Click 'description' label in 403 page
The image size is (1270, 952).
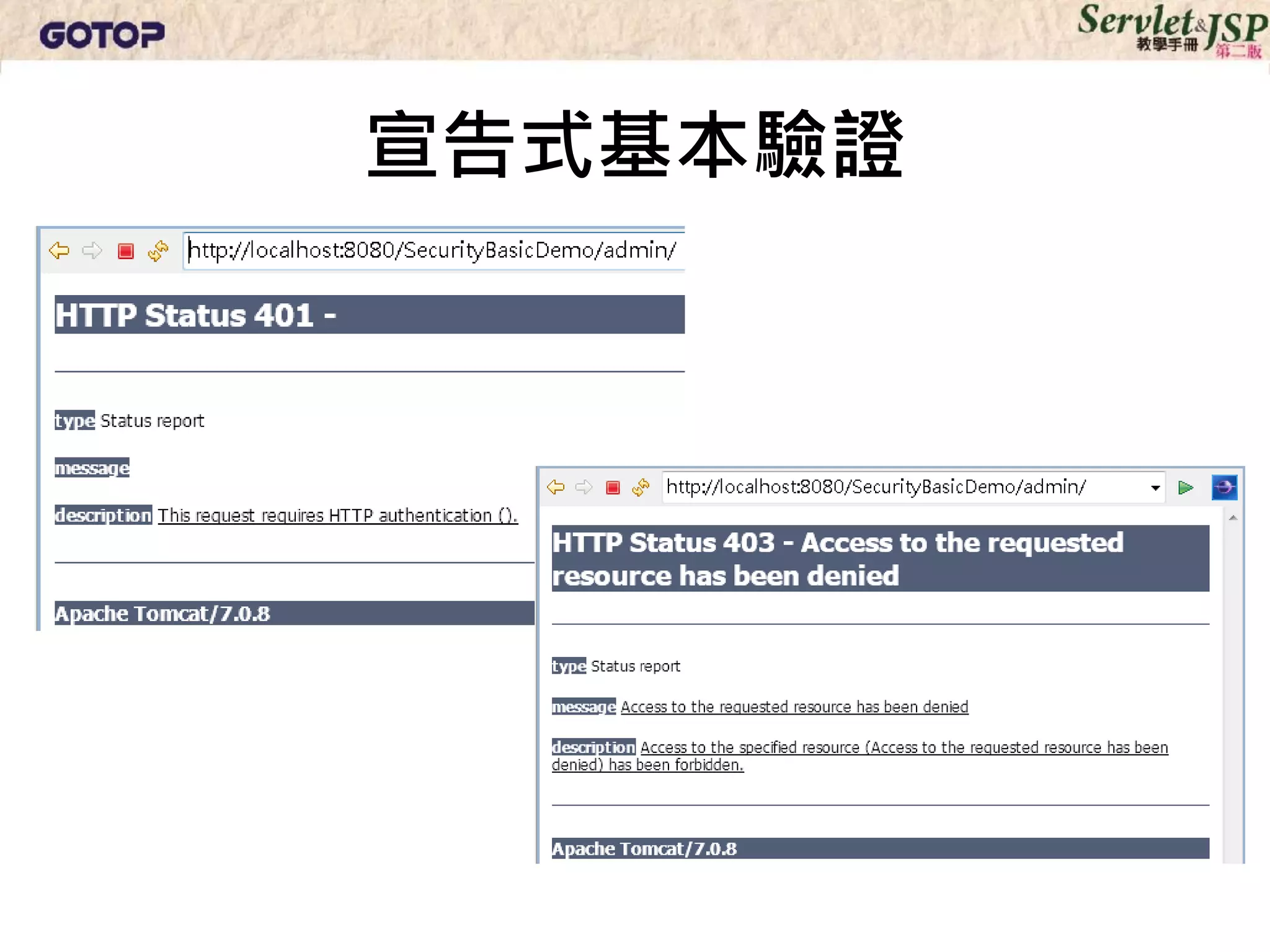point(593,747)
